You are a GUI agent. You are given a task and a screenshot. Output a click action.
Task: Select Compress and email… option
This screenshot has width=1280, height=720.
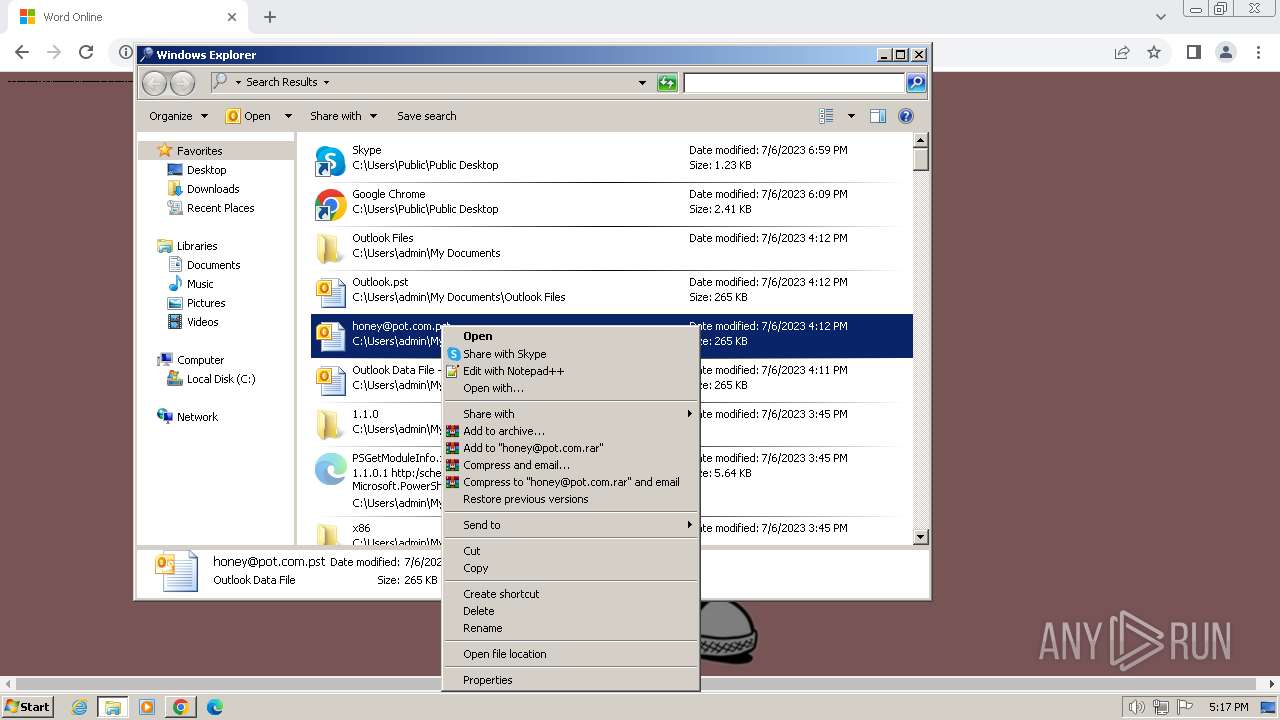click(571, 465)
